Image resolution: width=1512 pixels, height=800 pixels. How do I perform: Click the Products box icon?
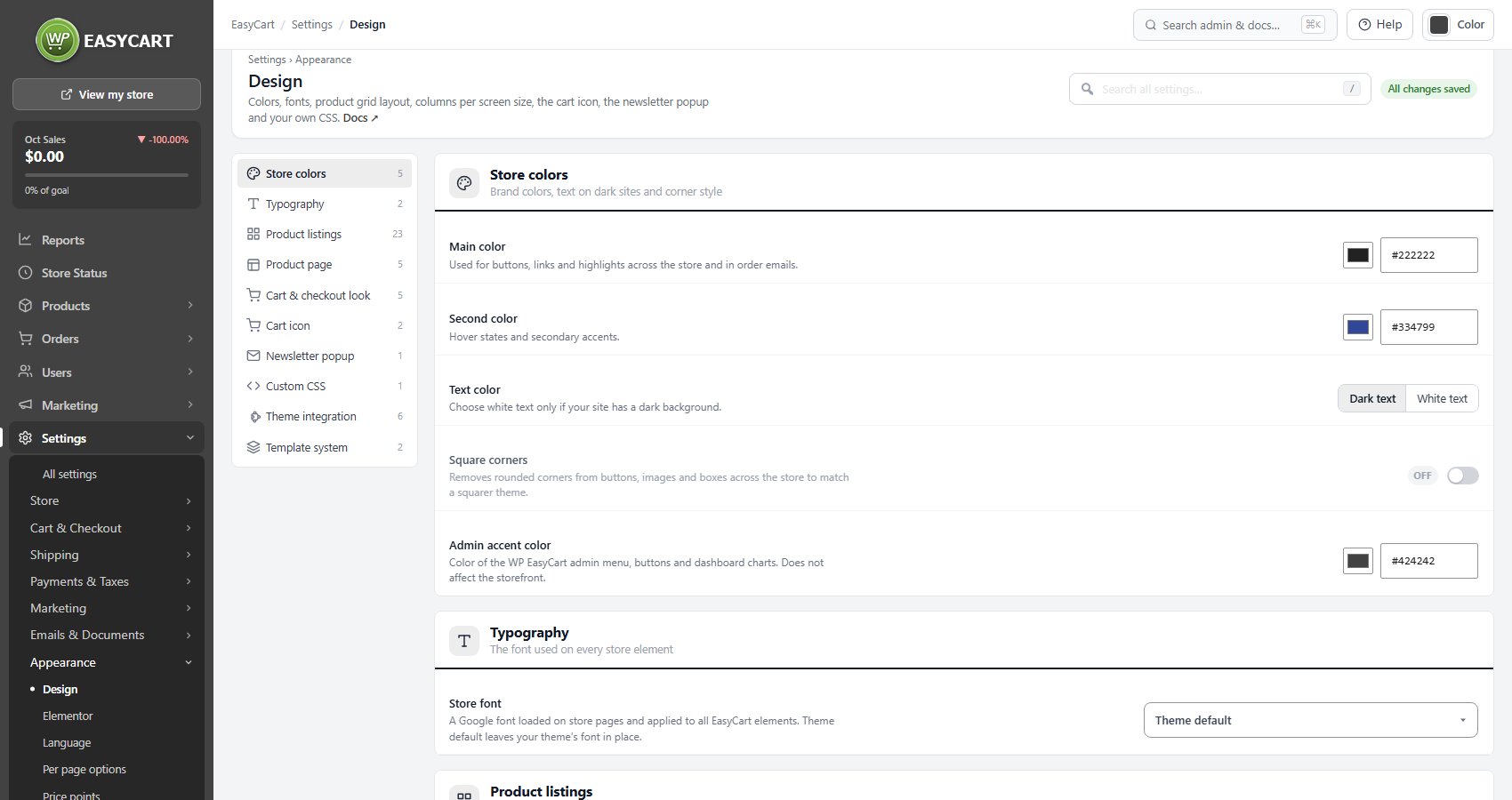pyautogui.click(x=25, y=306)
